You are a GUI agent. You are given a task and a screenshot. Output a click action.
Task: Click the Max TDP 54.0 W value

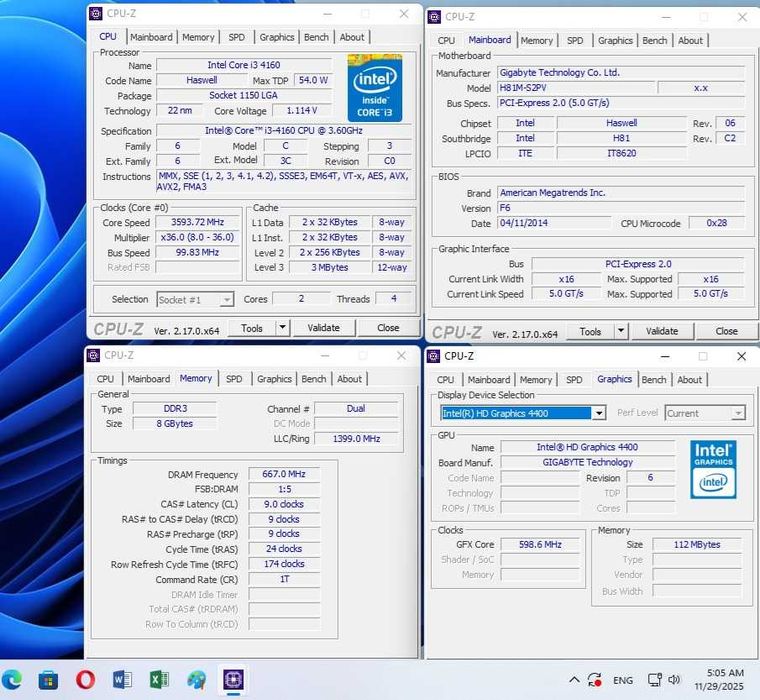tap(313, 80)
